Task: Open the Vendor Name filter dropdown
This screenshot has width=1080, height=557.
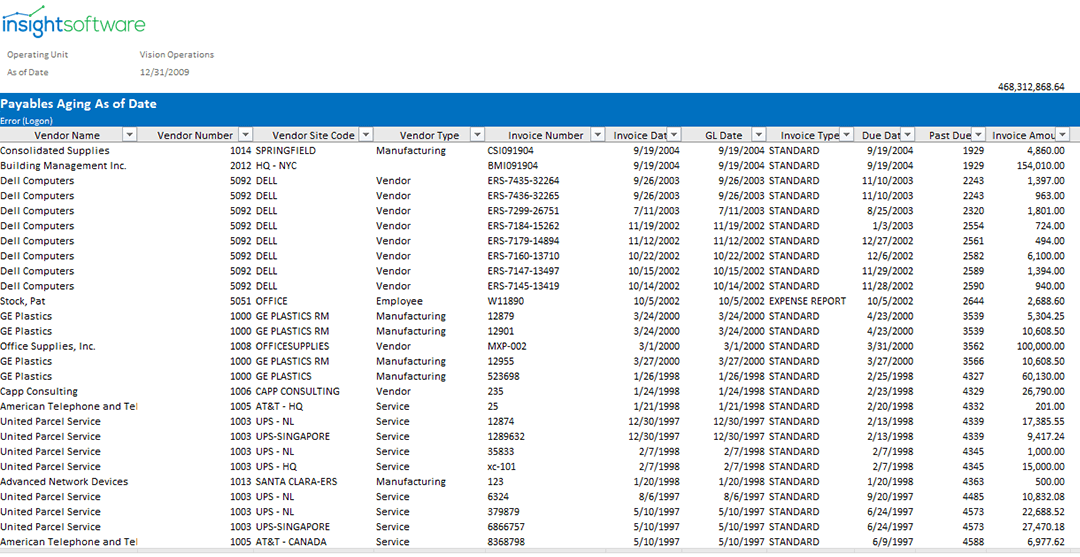Action: coord(129,135)
